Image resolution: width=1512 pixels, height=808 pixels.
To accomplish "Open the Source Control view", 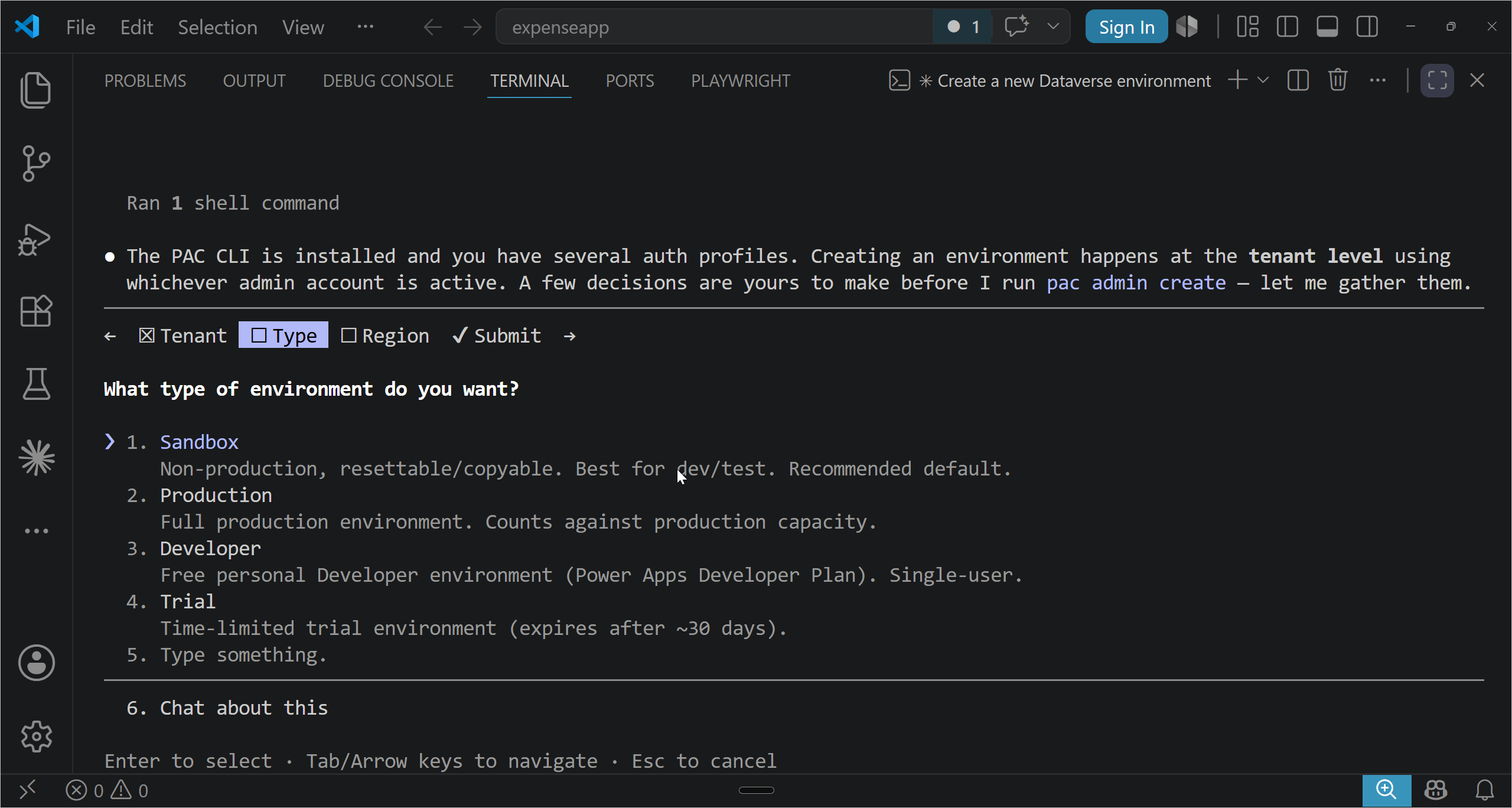I will click(36, 164).
